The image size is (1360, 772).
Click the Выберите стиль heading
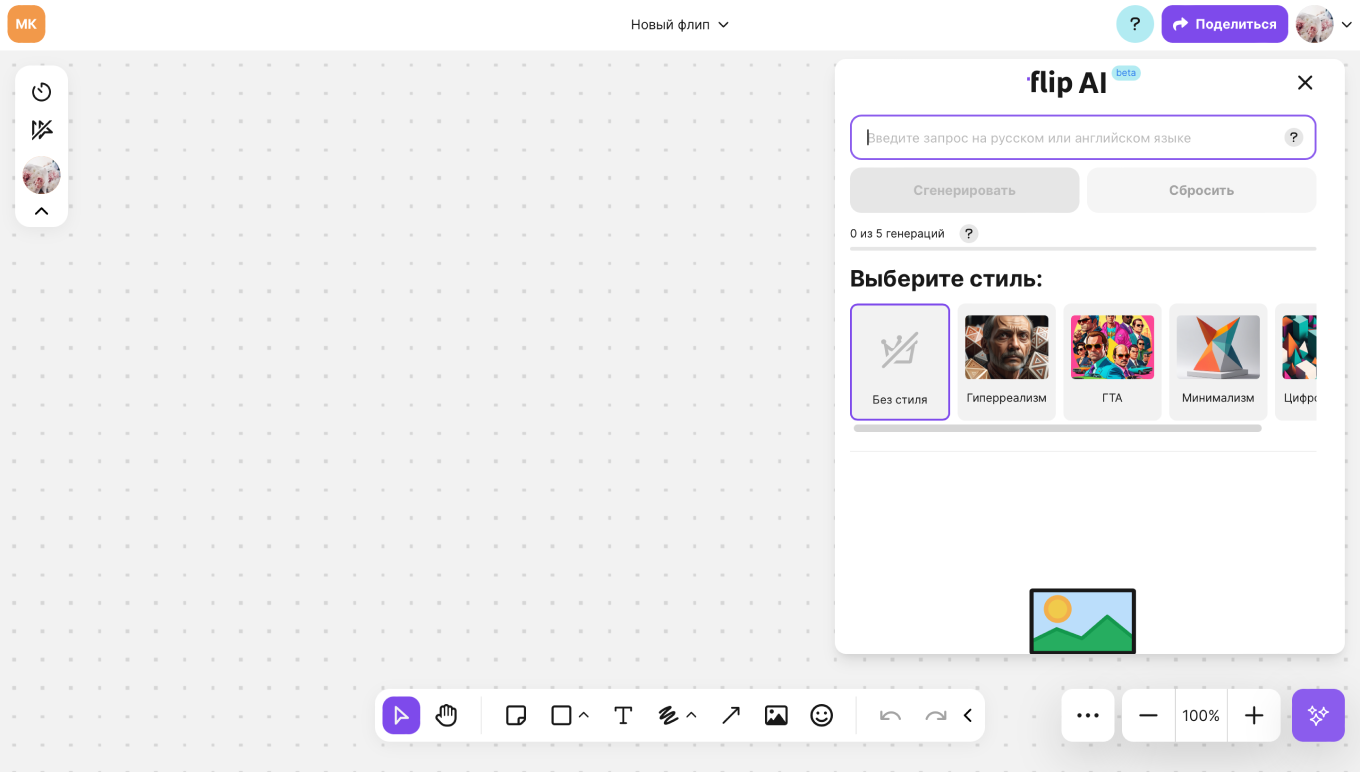[946, 278]
